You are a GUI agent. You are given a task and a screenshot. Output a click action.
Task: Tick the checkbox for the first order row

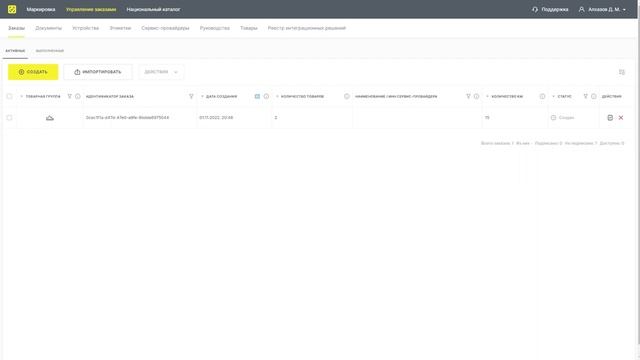pyautogui.click(x=9, y=118)
